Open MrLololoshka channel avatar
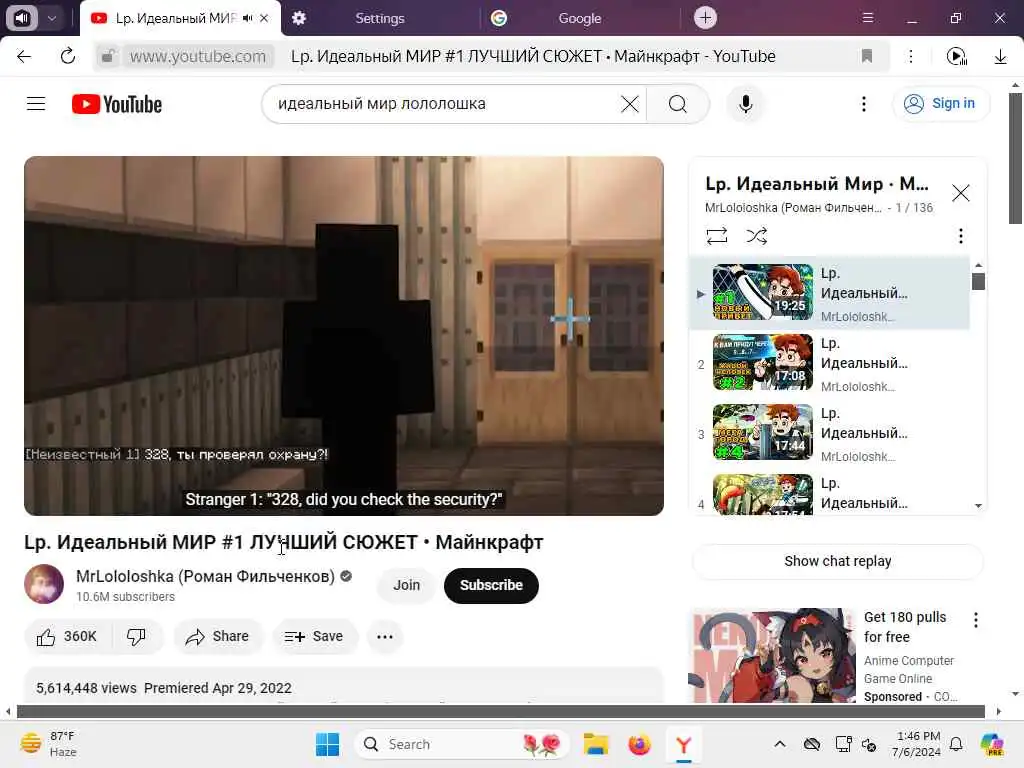Viewport: 1024px width, 768px height. (44, 584)
